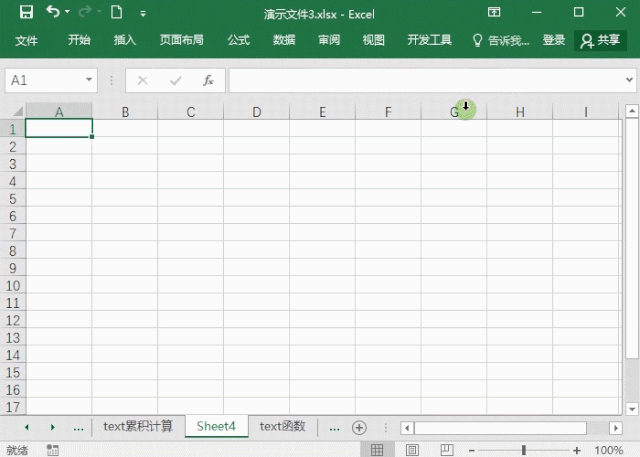Create a new workbook with the page icon
This screenshot has height=457, width=640.
(116, 12)
